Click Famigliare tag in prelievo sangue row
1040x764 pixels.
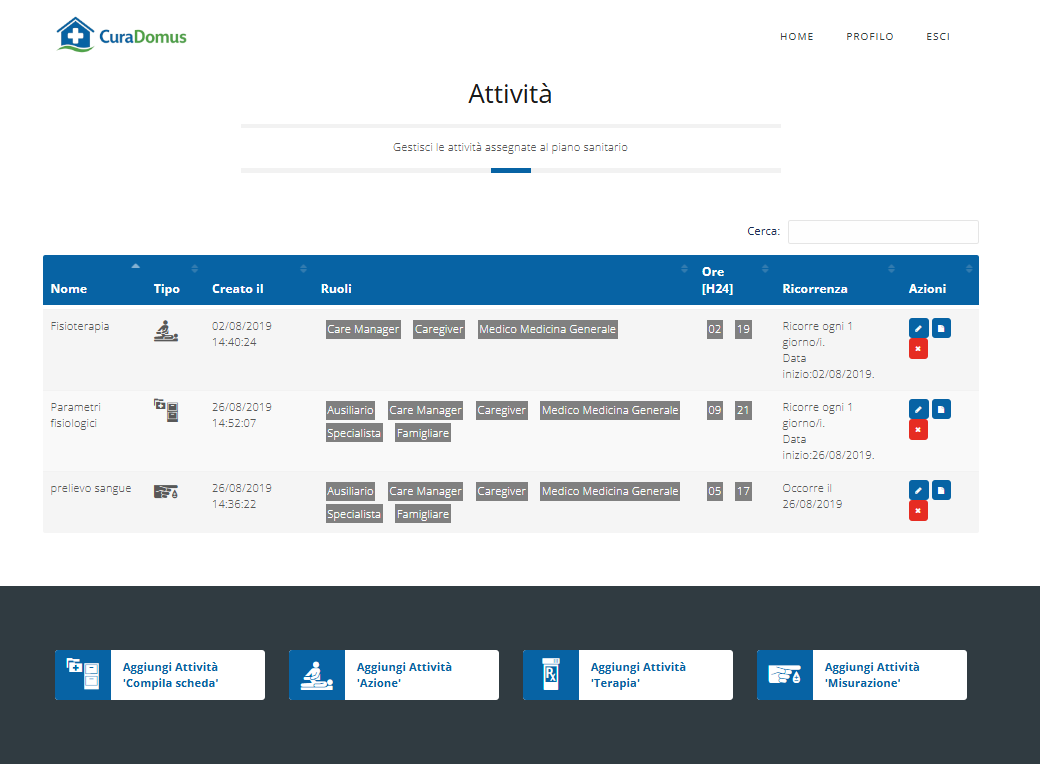pos(422,514)
